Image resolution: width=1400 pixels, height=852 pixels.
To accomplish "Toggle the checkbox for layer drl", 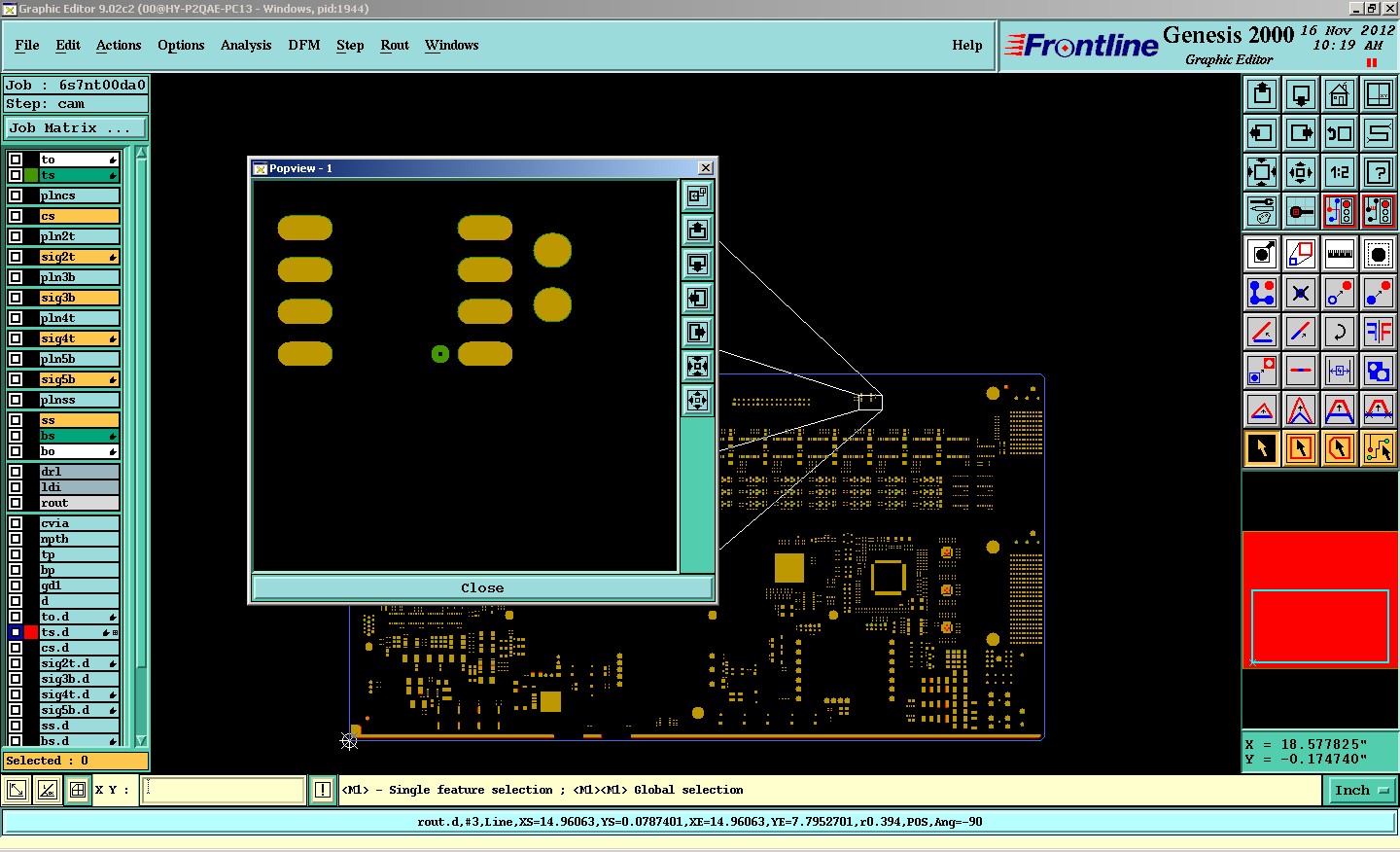I will [x=16, y=472].
